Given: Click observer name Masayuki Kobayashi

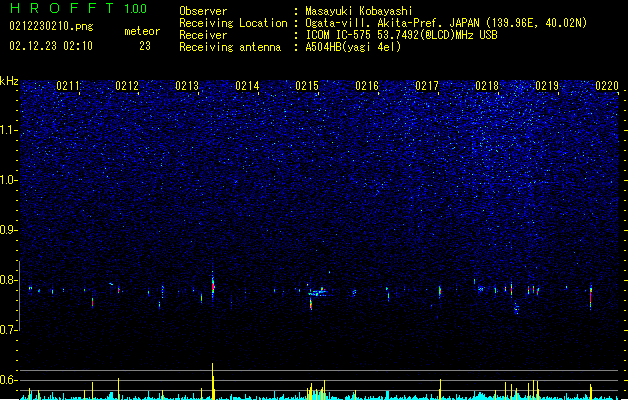Looking at the screenshot, I should click(359, 11).
